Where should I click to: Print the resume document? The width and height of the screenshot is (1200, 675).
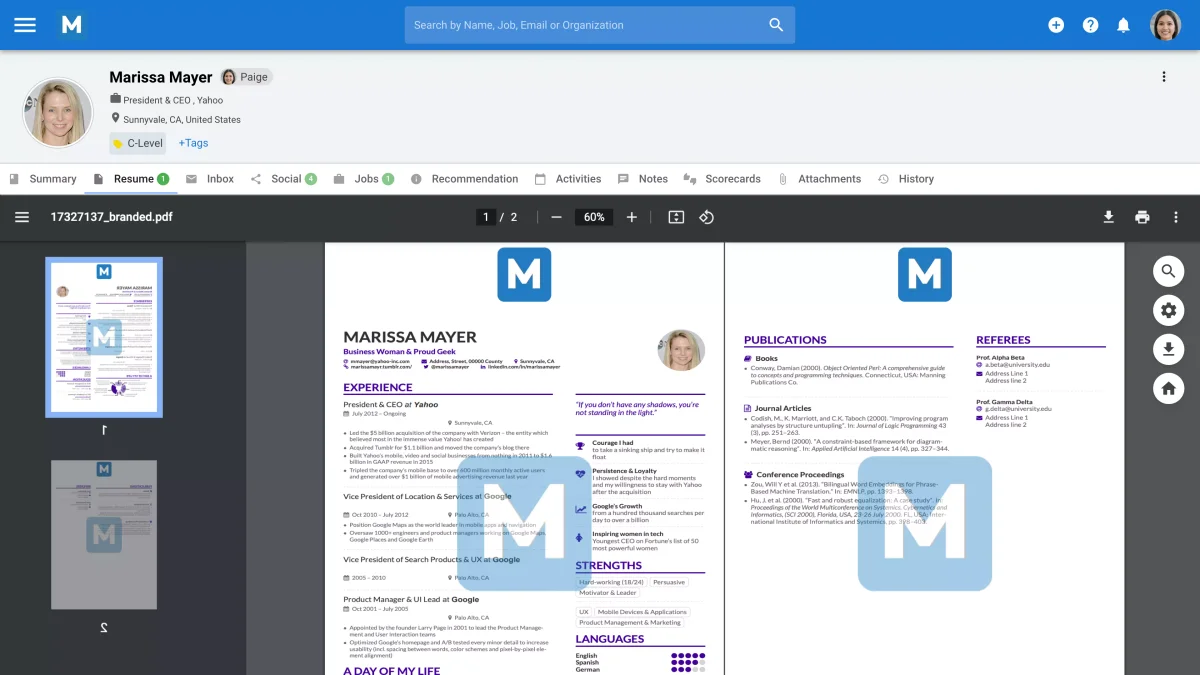pyautogui.click(x=1142, y=217)
